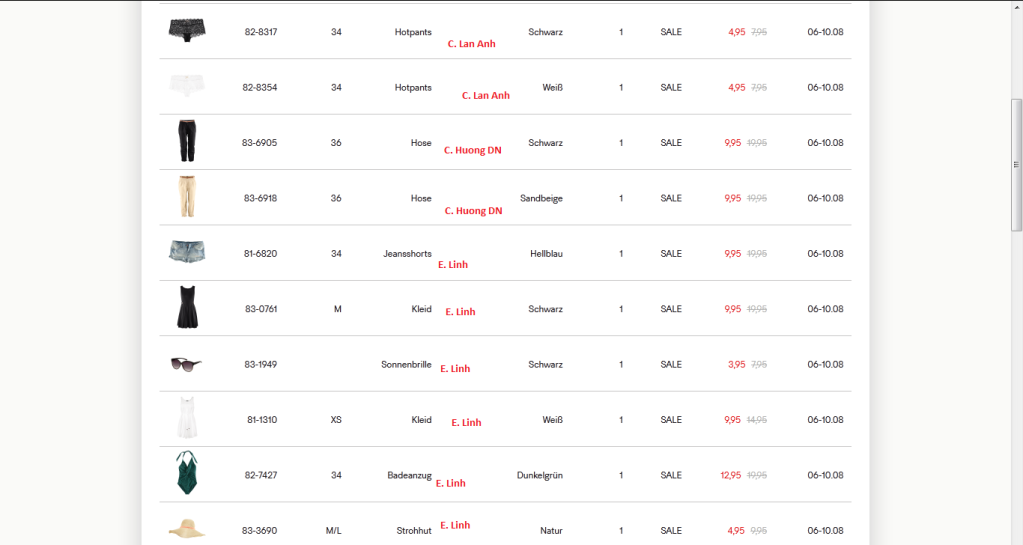Click the red 12,95 sale price

731,475
